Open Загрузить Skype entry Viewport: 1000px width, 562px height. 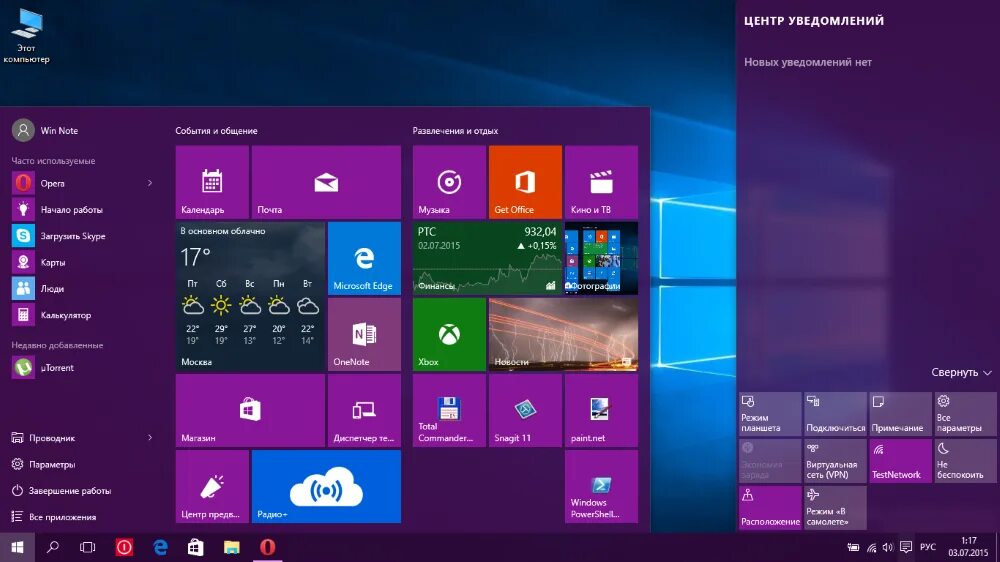pyautogui.click(x=83, y=236)
